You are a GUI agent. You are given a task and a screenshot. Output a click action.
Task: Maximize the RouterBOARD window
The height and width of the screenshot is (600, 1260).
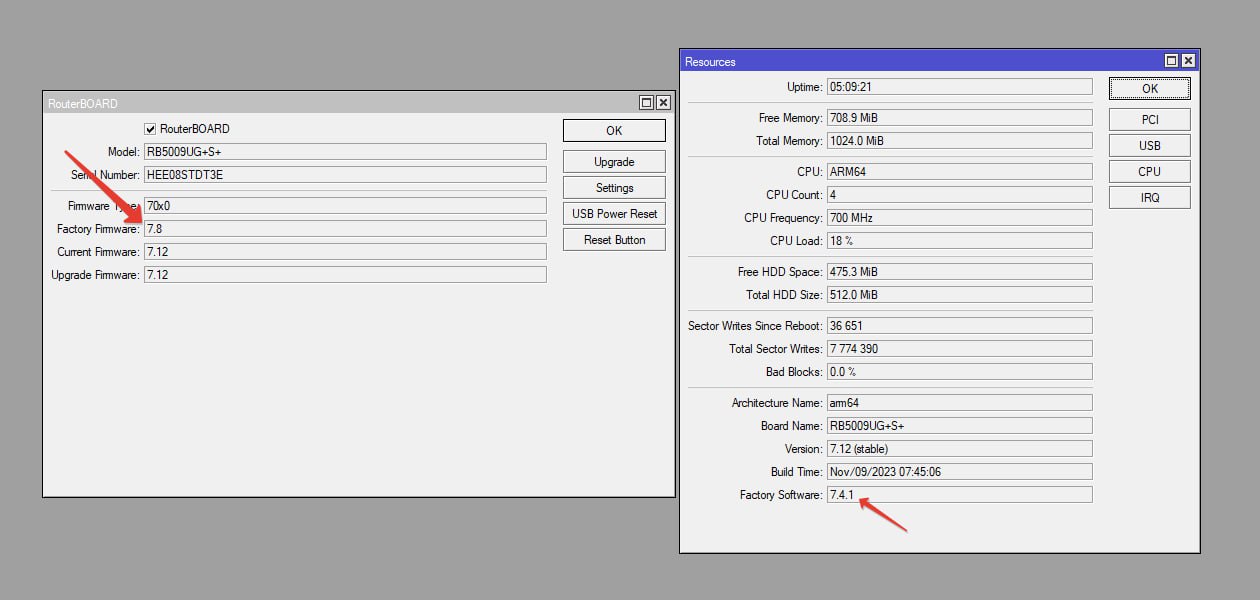coord(647,103)
